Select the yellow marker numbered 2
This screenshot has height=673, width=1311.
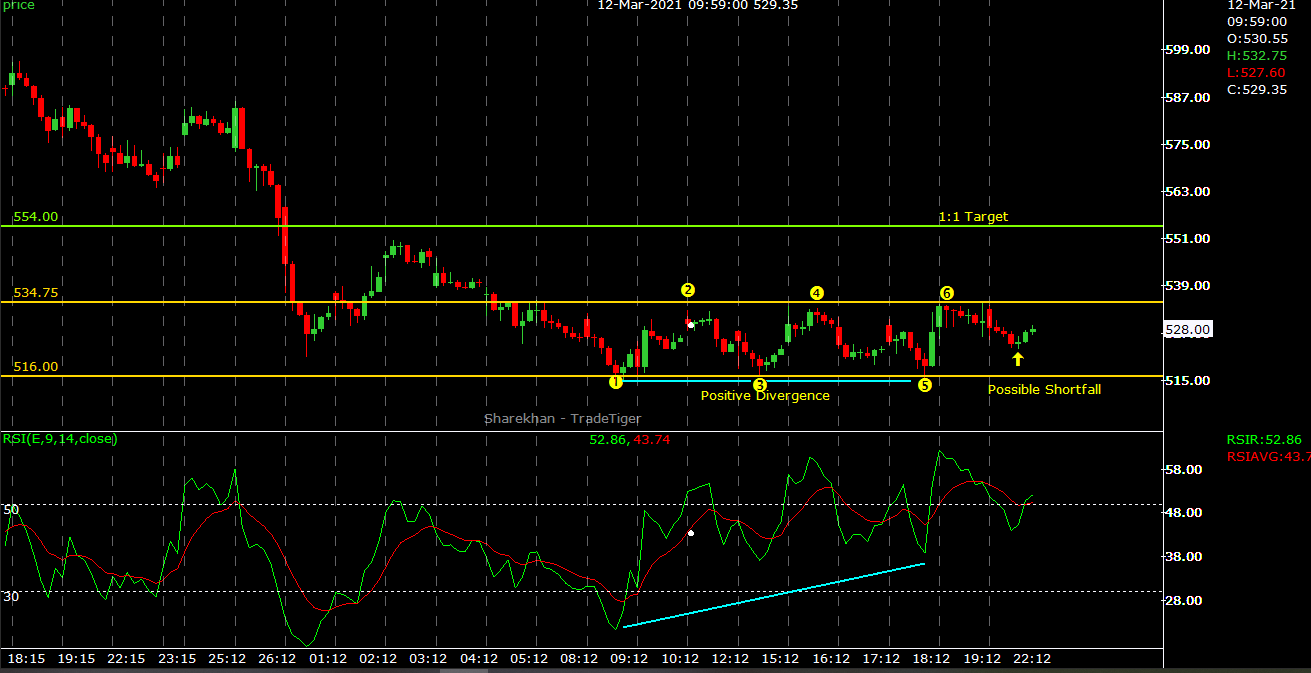(688, 290)
